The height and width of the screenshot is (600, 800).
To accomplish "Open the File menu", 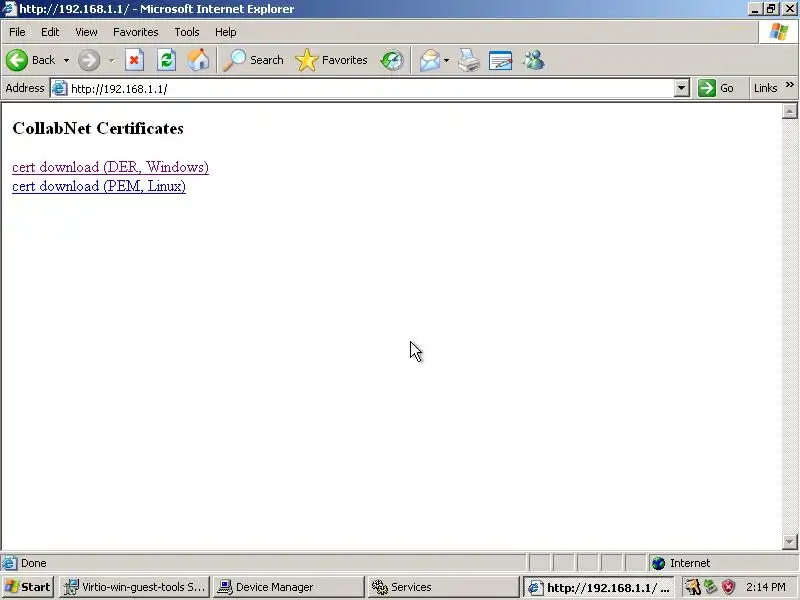I will pyautogui.click(x=17, y=32).
